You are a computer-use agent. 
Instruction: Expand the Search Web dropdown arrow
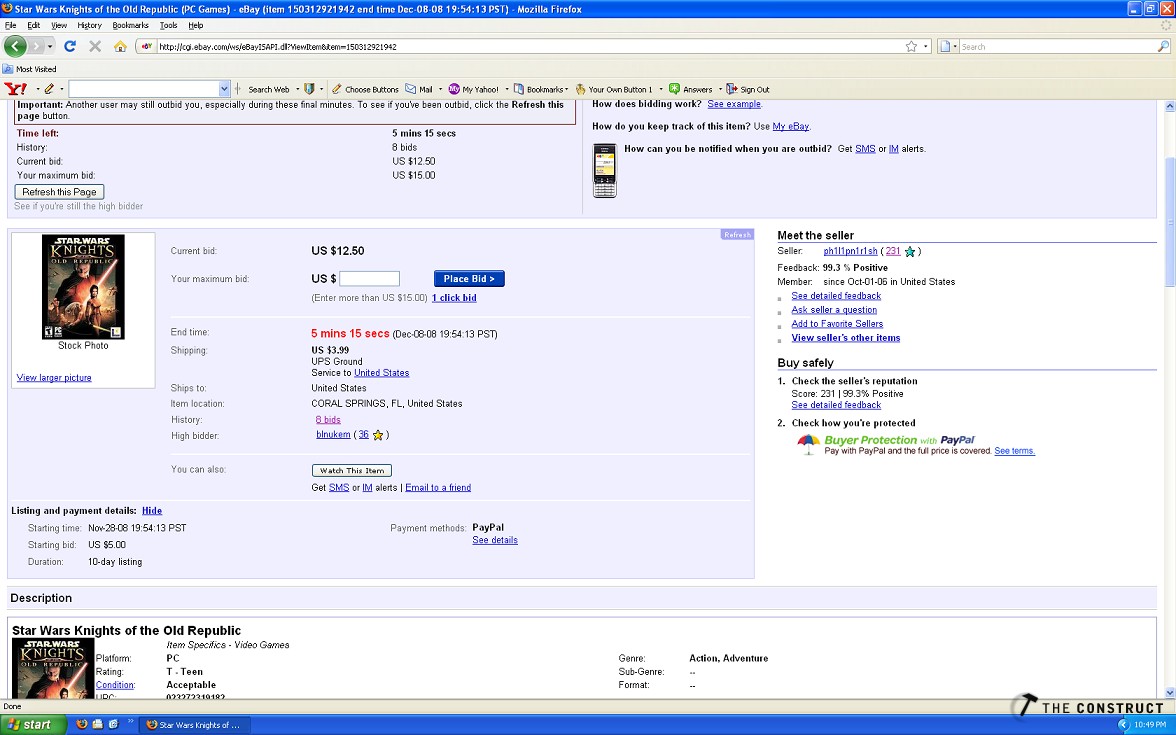click(297, 89)
